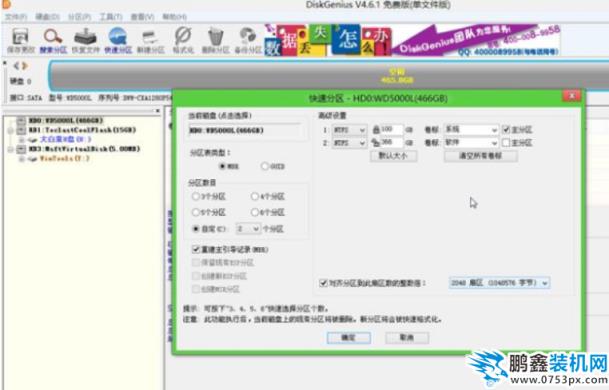Screen dimensions: 609x390
Task: Click the lock icon beside partition 2 size
Action: (x=376, y=143)
